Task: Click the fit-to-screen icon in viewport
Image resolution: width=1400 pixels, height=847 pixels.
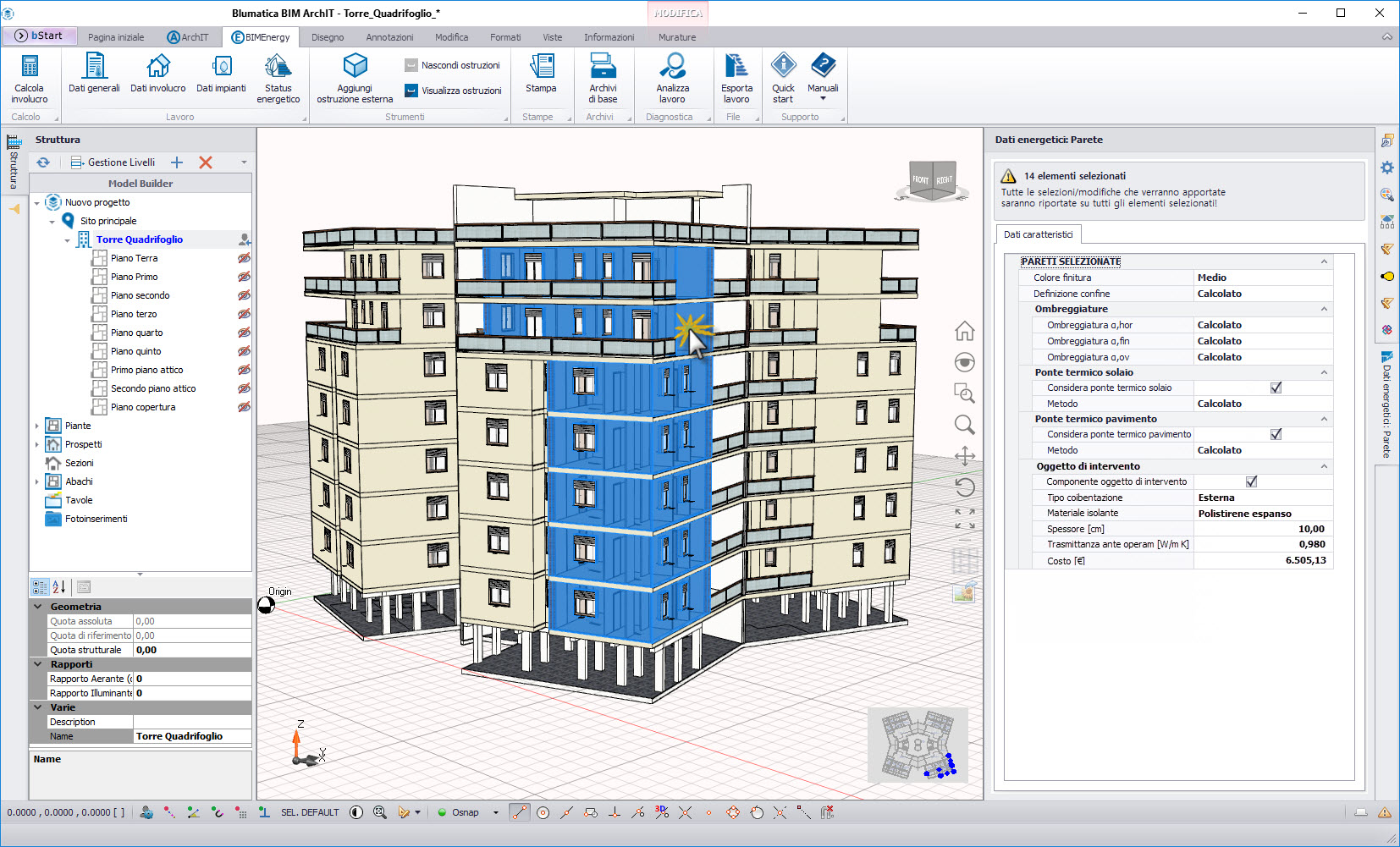Action: [x=965, y=519]
